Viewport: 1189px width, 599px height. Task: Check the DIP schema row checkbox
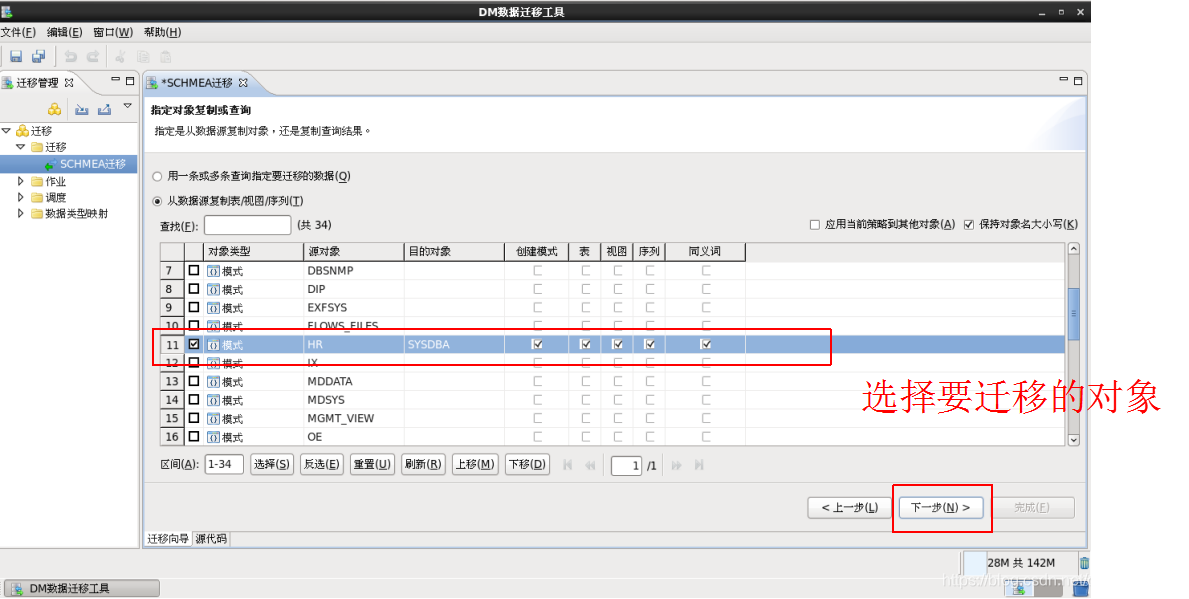click(194, 289)
